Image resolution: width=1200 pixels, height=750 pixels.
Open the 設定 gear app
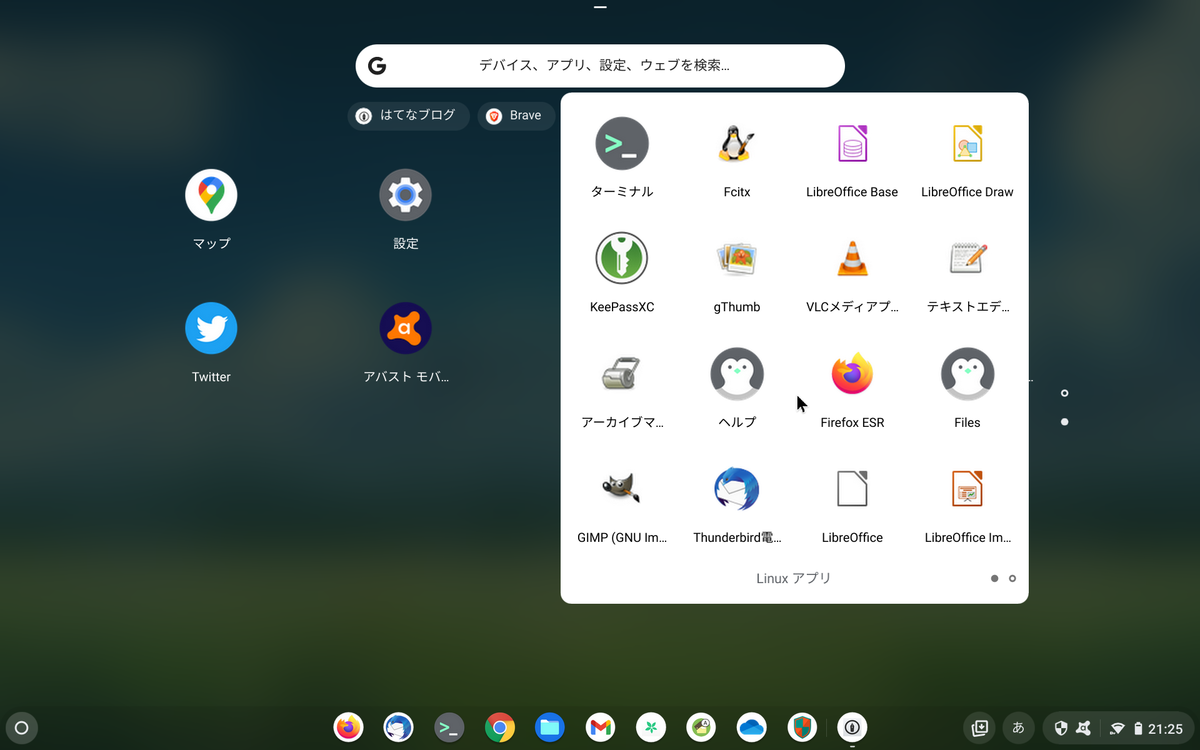point(405,195)
